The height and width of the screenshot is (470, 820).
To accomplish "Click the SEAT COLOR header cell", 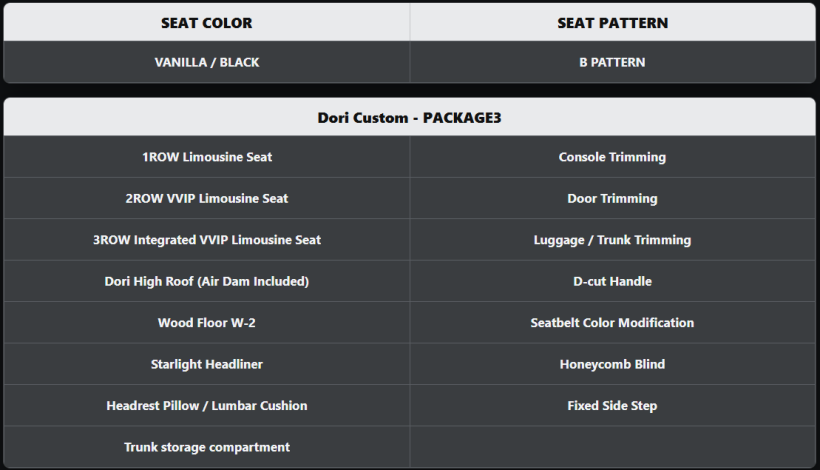I will click(207, 22).
